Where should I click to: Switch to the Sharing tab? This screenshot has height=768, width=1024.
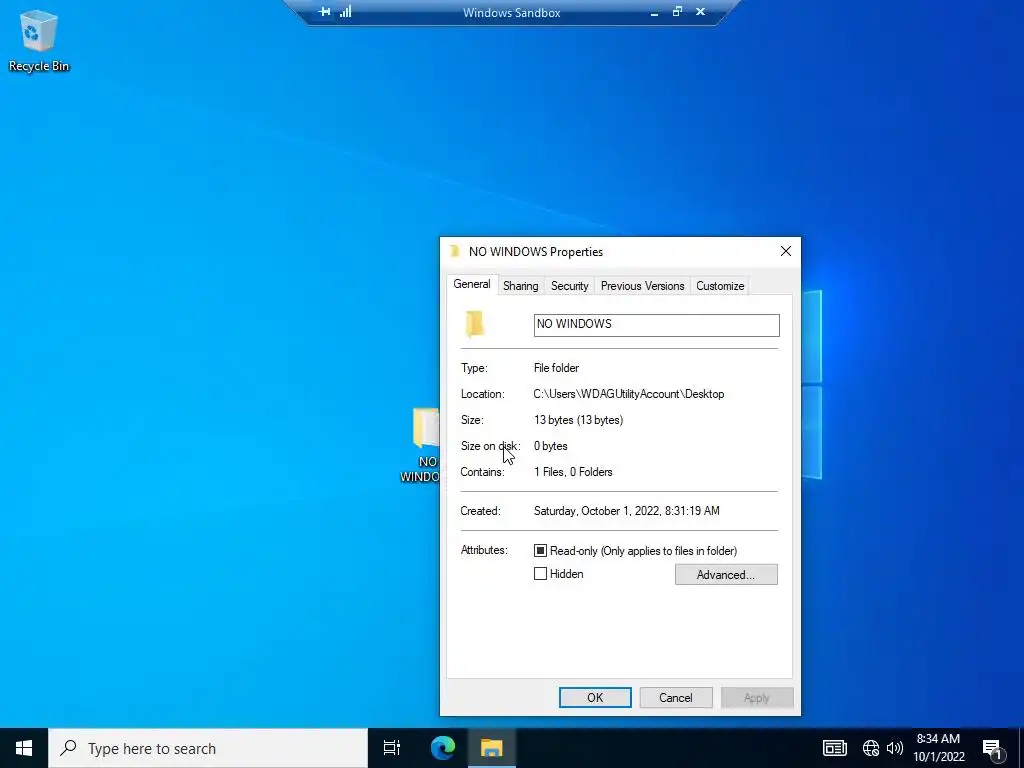pos(520,286)
